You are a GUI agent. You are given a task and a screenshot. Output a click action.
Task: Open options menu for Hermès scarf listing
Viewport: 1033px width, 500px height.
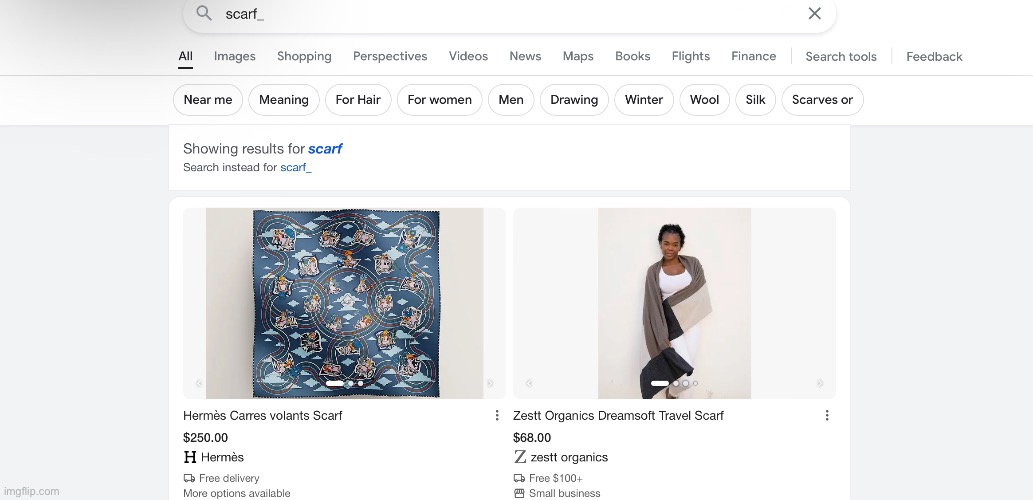[x=497, y=416]
